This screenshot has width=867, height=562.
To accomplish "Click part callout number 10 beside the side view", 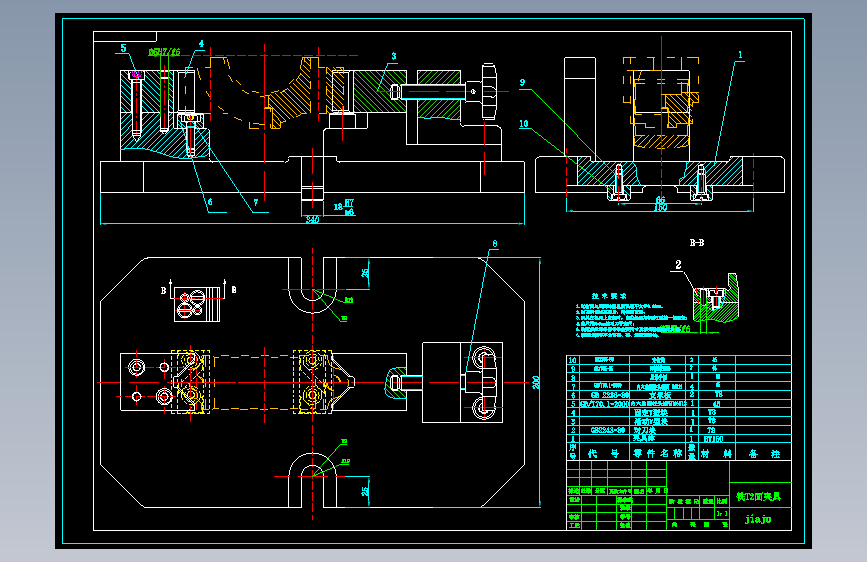I will coord(524,124).
